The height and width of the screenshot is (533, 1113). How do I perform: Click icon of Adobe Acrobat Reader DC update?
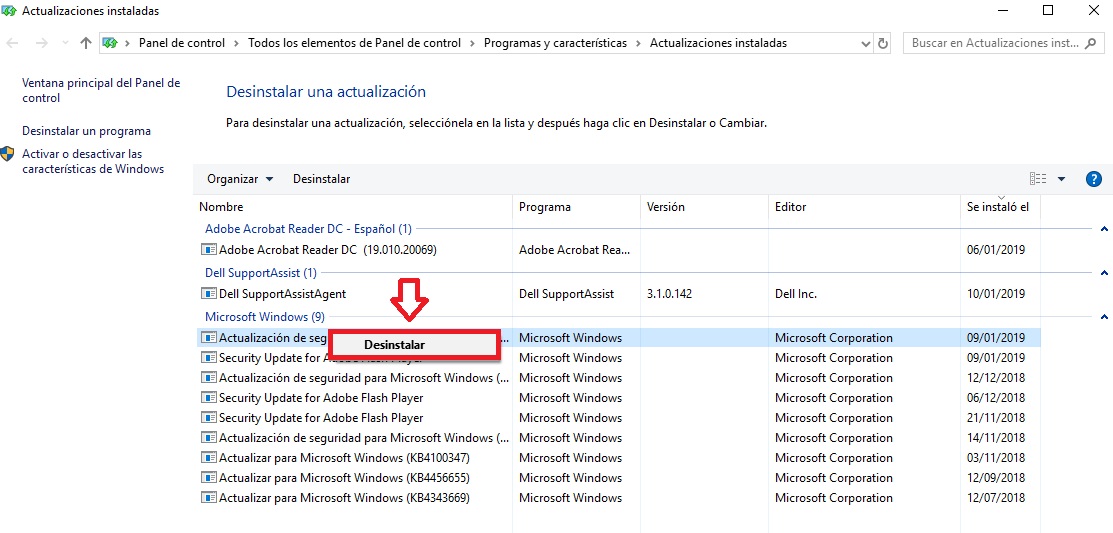209,250
